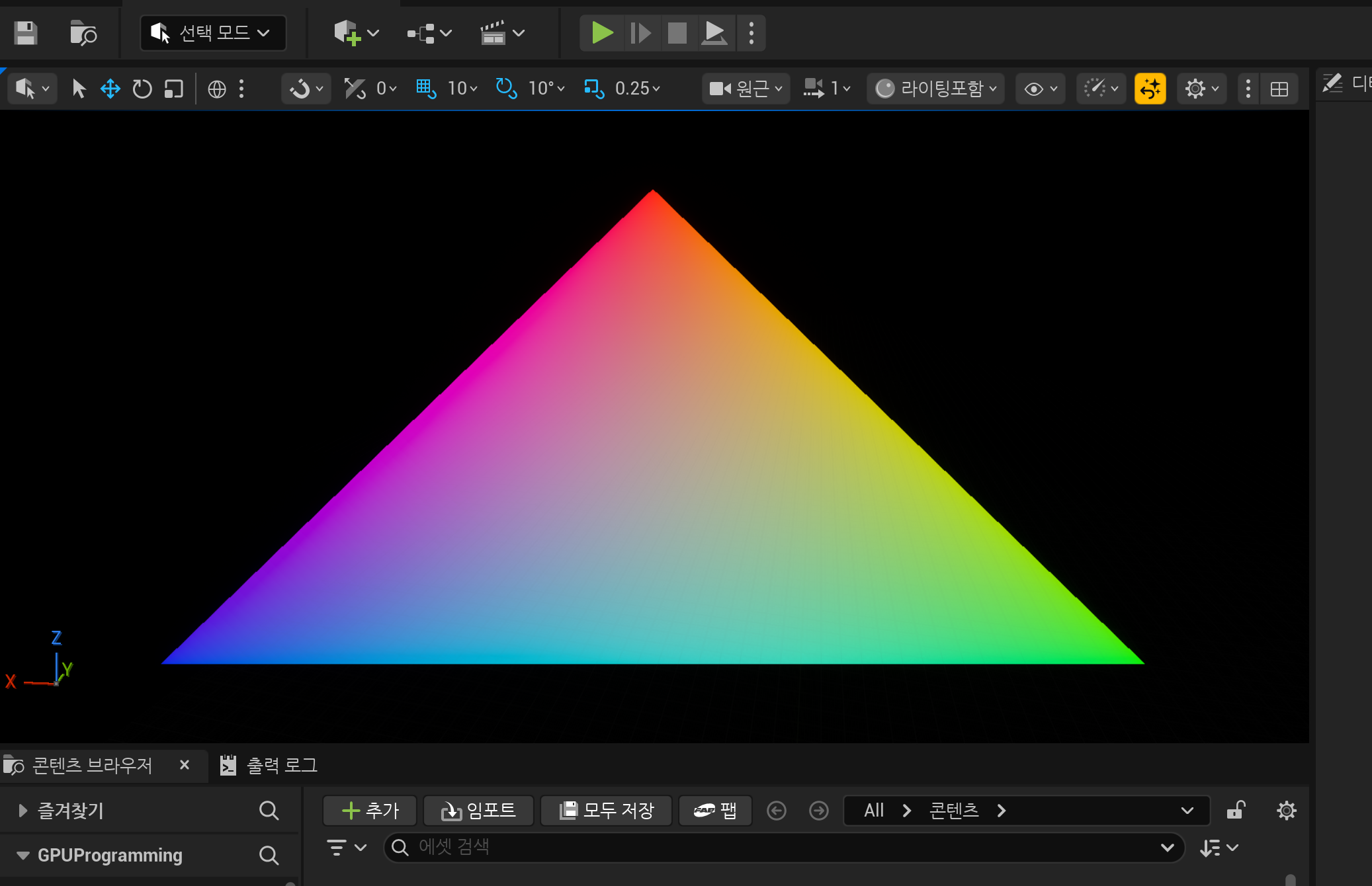This screenshot has height=886, width=1372.
Task: Click the green Play button
Action: (601, 32)
